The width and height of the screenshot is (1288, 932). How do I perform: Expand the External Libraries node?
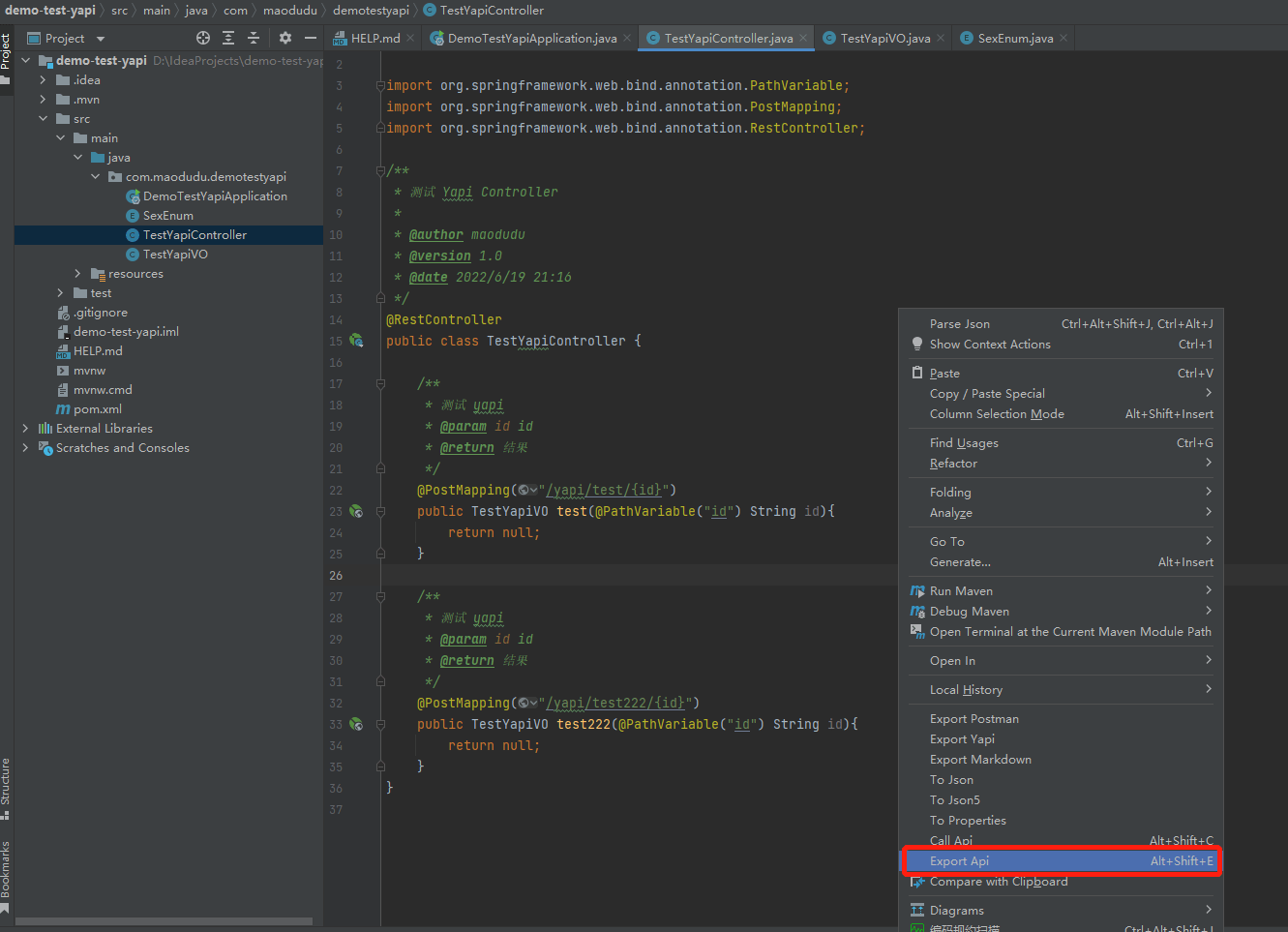(x=25, y=429)
